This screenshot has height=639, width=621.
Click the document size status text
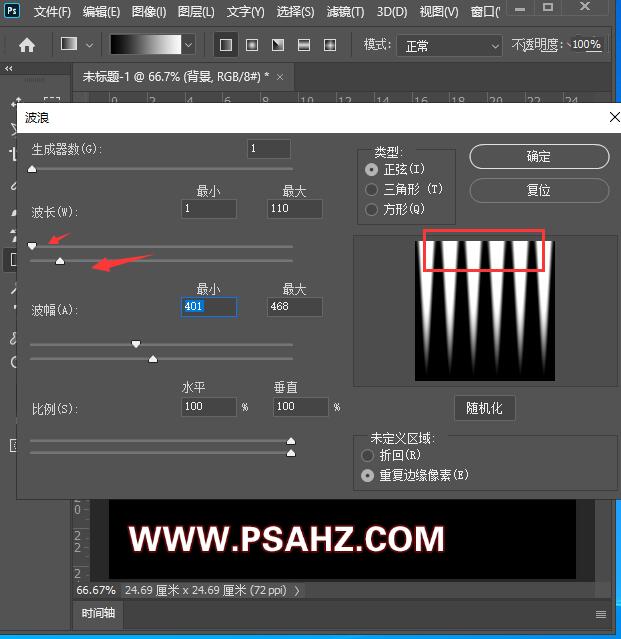pos(206,590)
